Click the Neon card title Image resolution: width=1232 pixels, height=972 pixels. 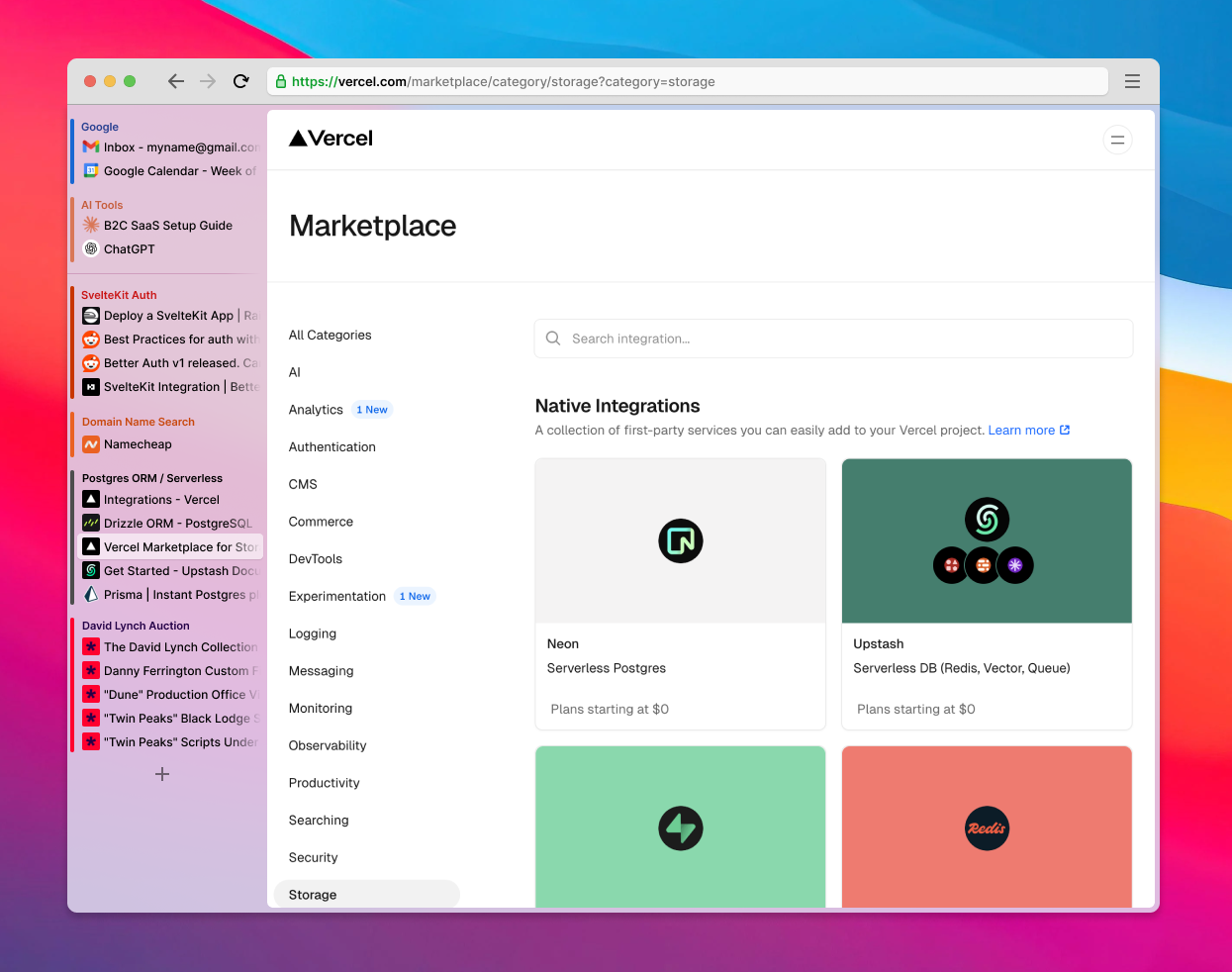tap(563, 644)
